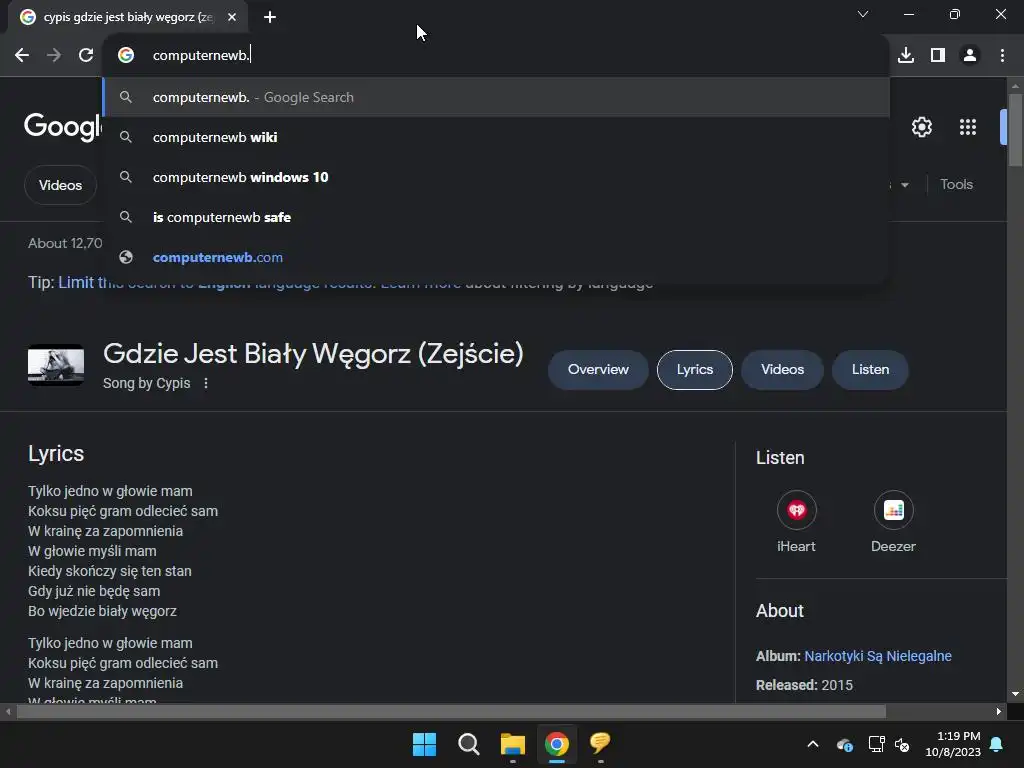
Task: Open the network tray icon
Action: [876, 744]
